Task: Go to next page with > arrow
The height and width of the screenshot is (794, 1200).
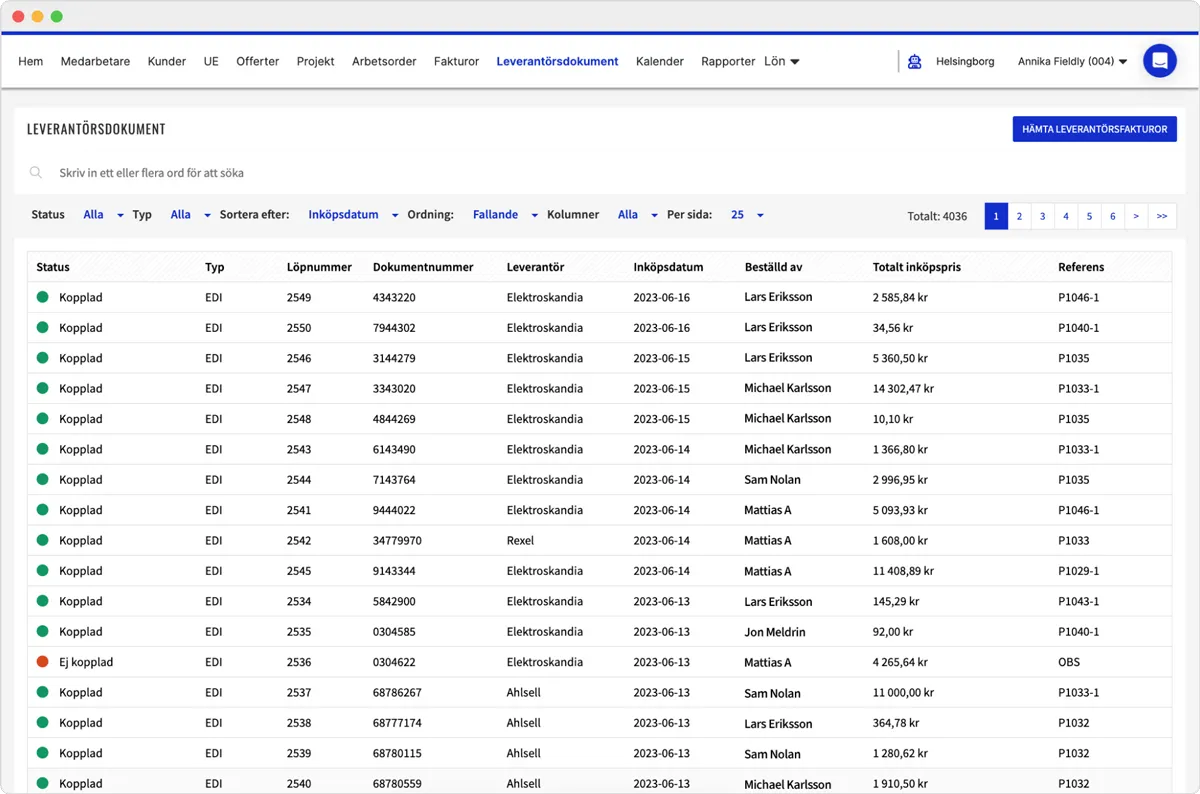Action: (1136, 216)
